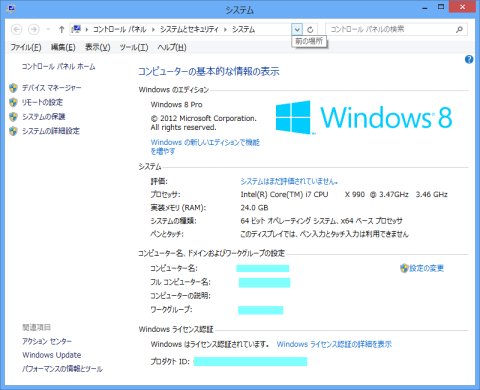Click システムはまだ評価されていません link
This screenshot has height=390, width=480.
(x=289, y=181)
